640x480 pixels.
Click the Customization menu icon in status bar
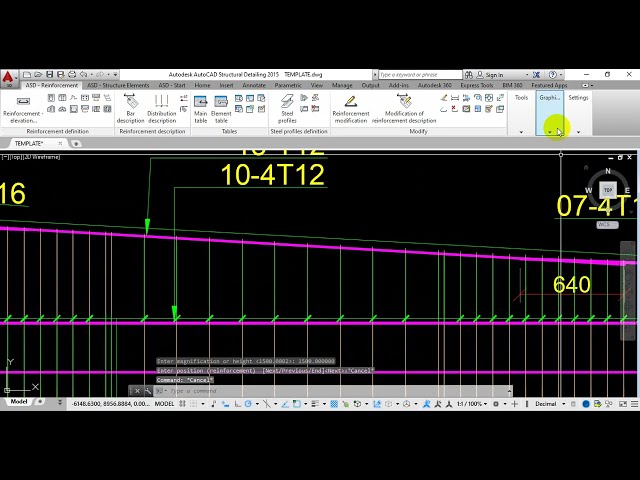[635, 404]
